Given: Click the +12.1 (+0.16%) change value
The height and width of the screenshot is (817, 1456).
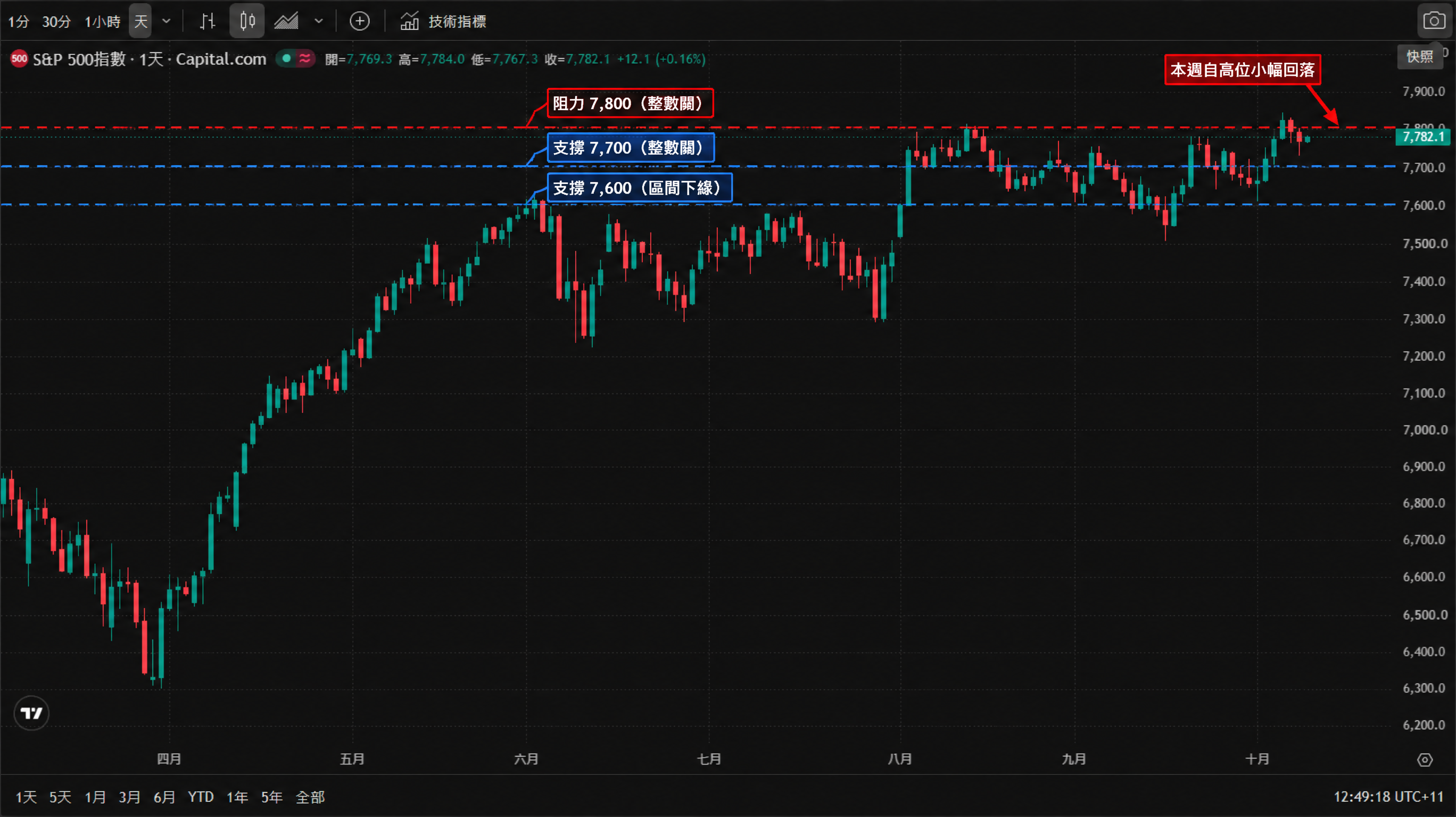Looking at the screenshot, I should tap(661, 59).
